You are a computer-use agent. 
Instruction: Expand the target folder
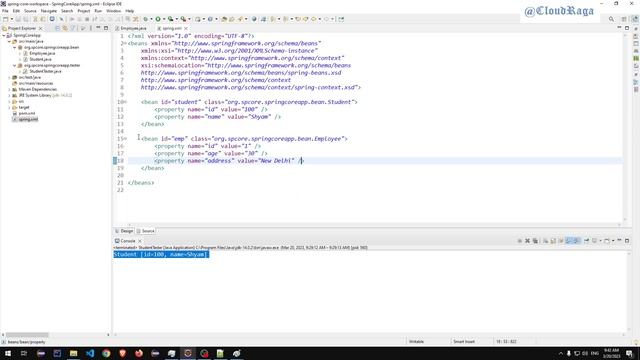pos(9,107)
